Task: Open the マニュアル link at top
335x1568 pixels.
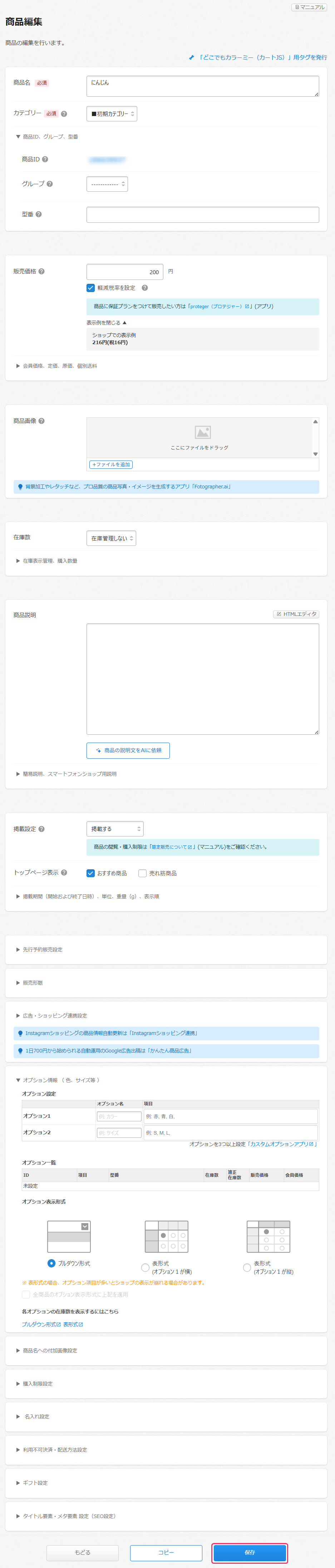Action: coord(309,7)
